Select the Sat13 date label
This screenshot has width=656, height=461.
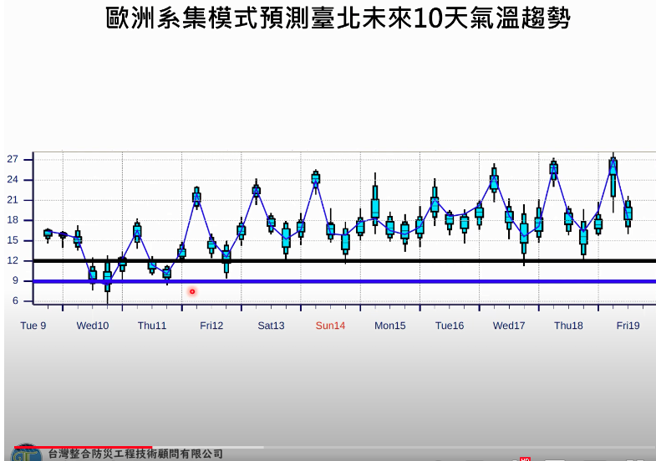(x=271, y=325)
